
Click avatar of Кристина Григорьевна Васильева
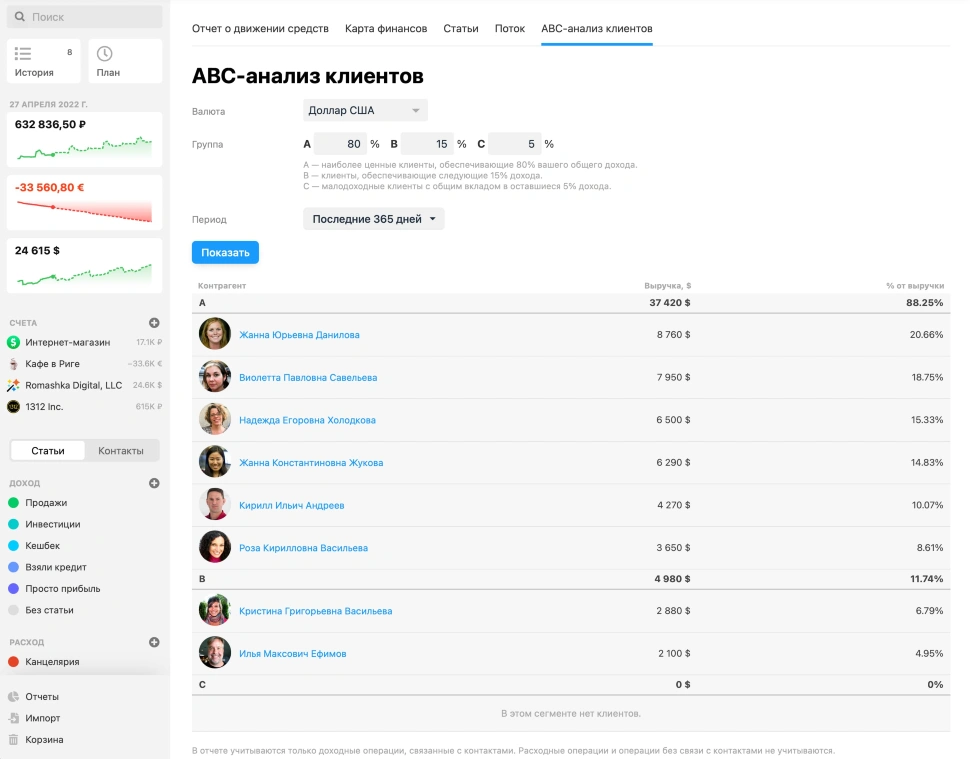point(215,611)
